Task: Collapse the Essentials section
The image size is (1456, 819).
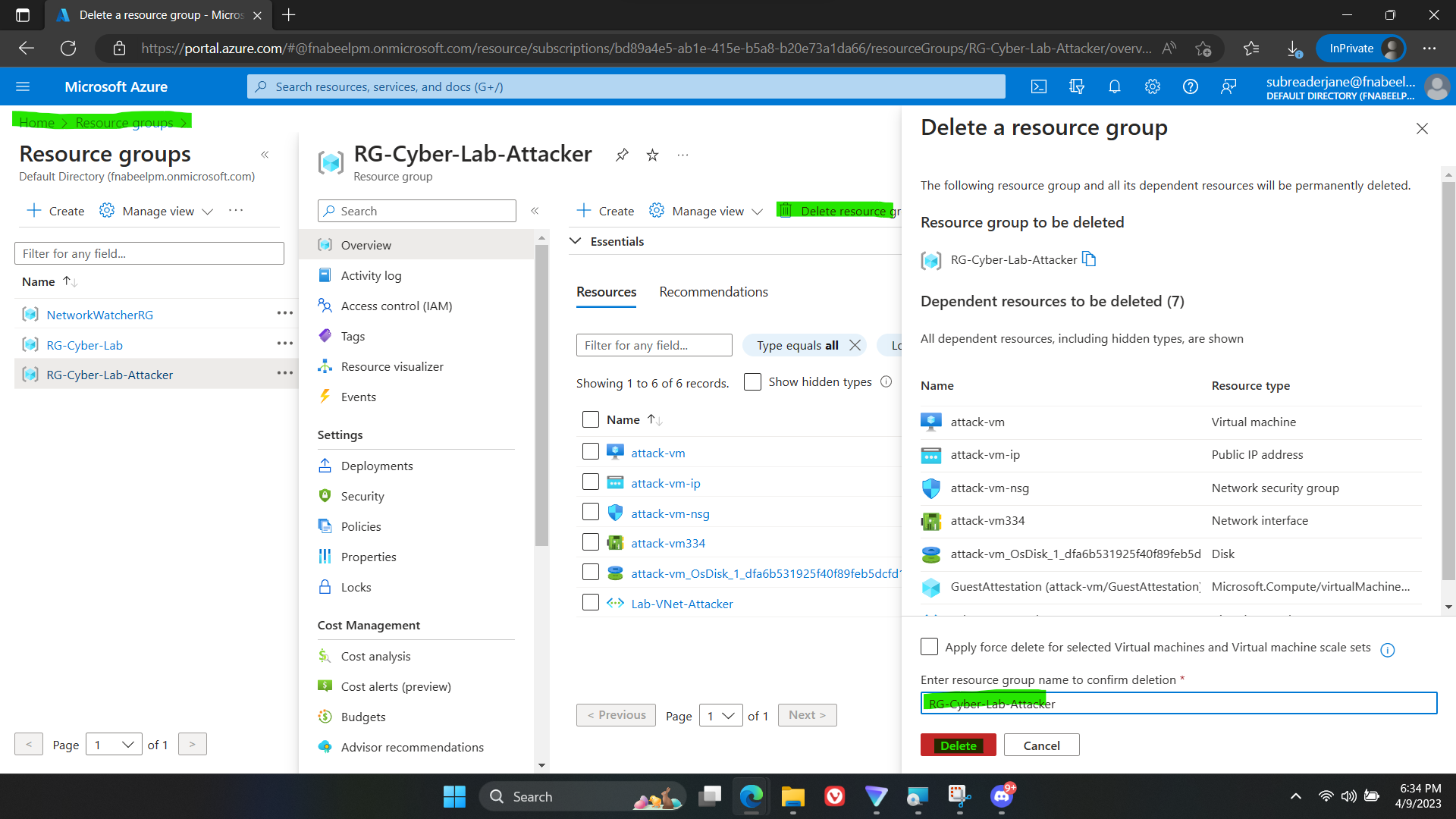Action: (576, 241)
